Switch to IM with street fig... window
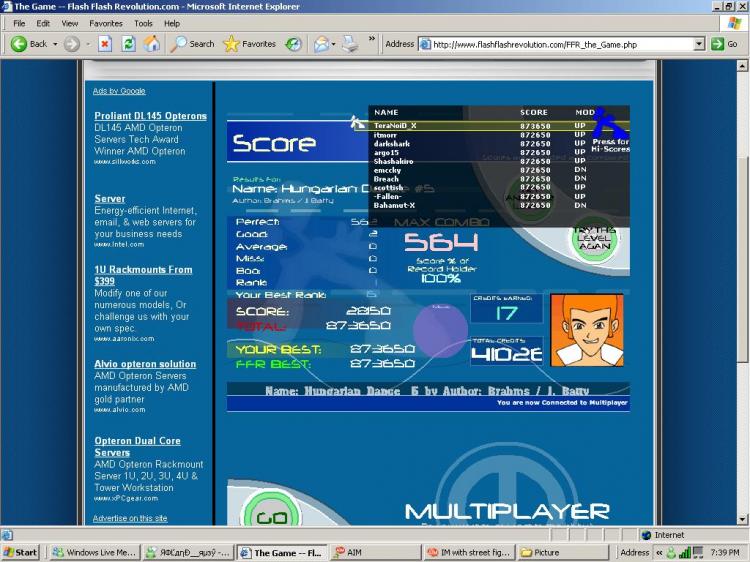Viewport: 750px width, 562px height. point(469,552)
